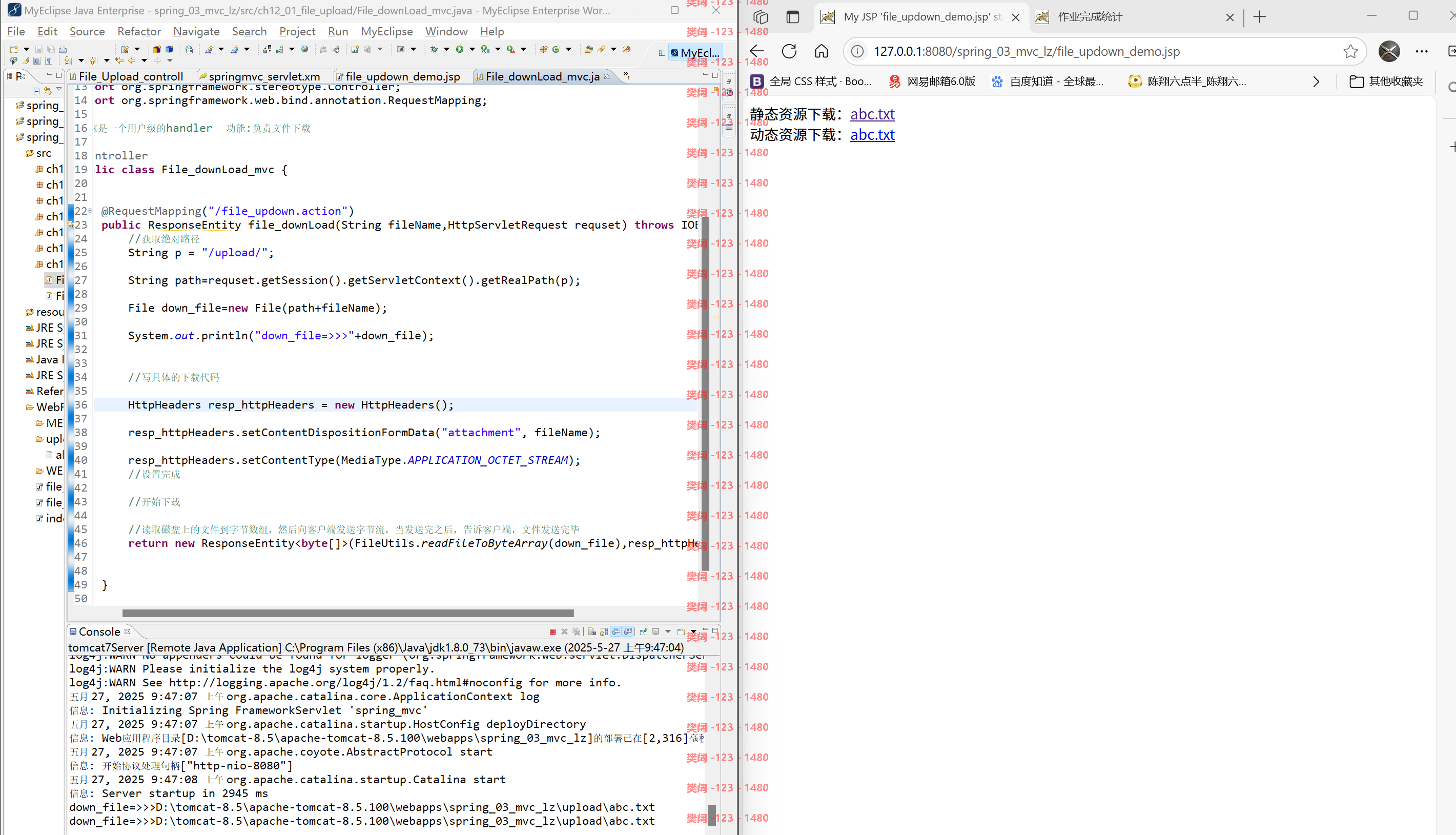Image resolution: width=1456 pixels, height=835 pixels.
Task: Click abc.txt link after 静态资源下载
Action: point(872,114)
